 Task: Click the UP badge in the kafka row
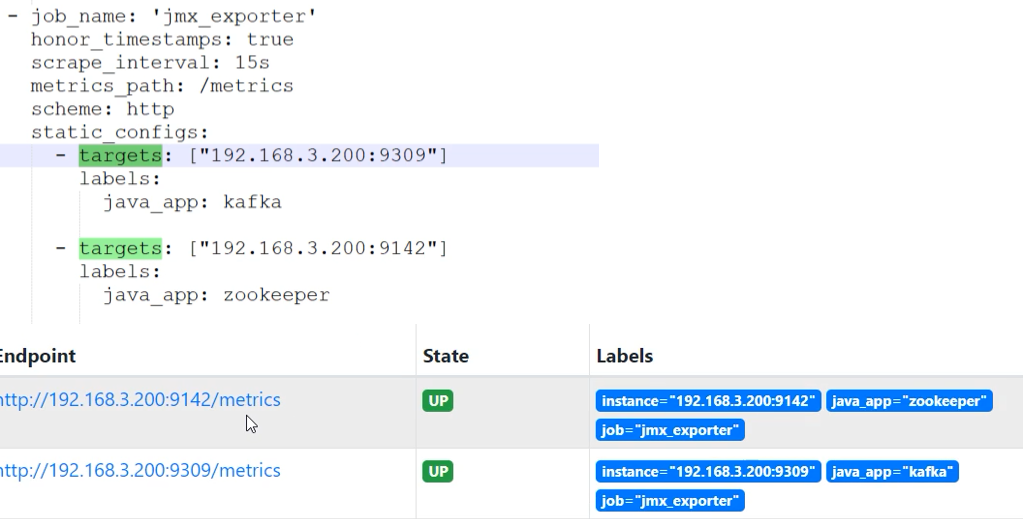click(438, 471)
